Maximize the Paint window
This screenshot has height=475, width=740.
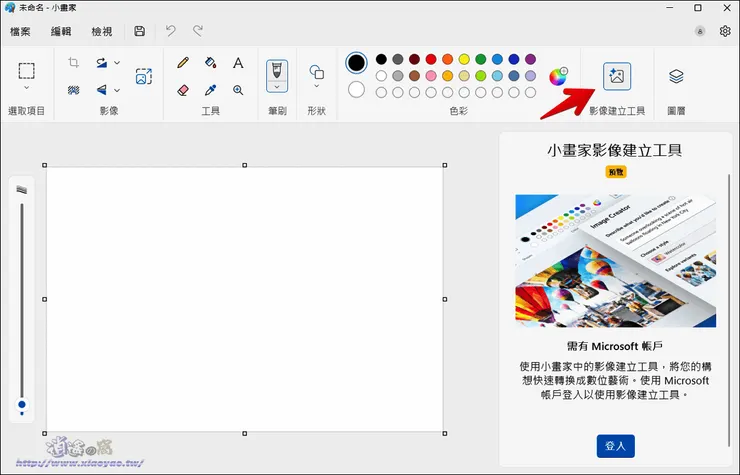click(698, 8)
